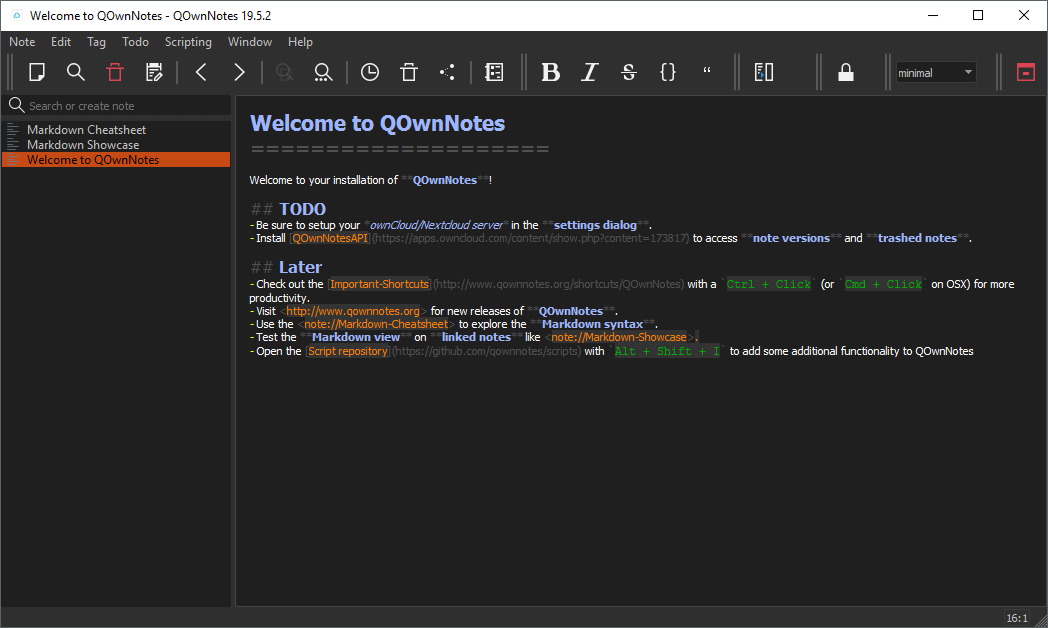Click the 'Markdown syntax' bold text
This screenshot has height=628, width=1048.
pyautogui.click(x=592, y=324)
